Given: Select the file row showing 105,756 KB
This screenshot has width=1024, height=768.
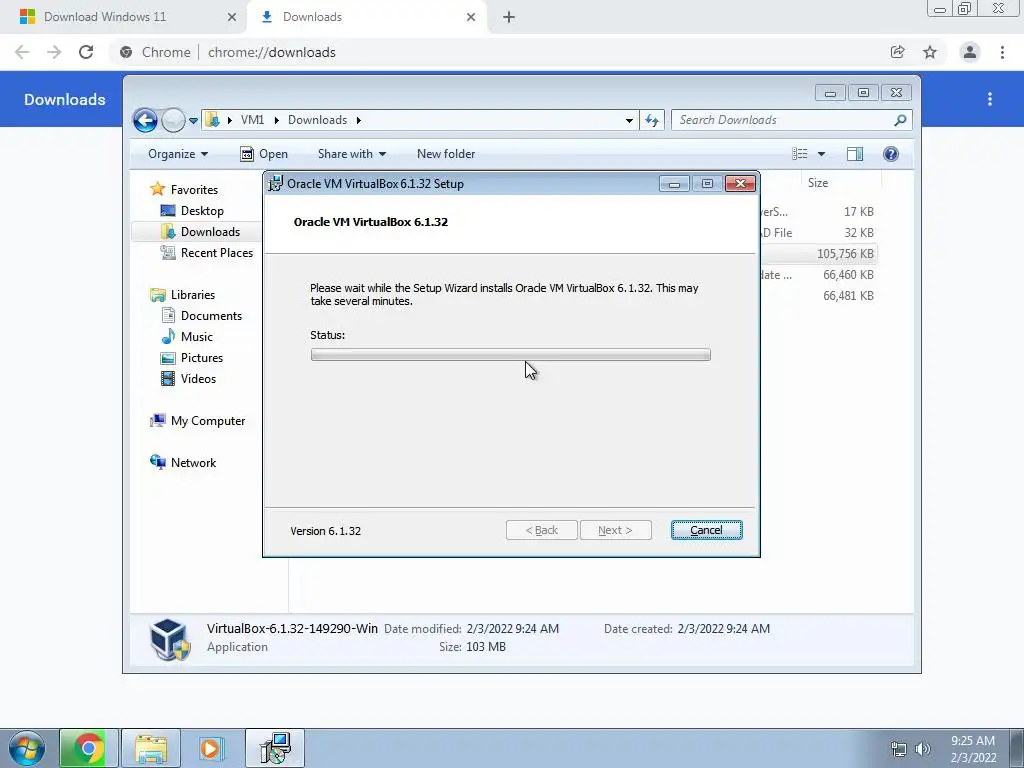Looking at the screenshot, I should 818,253.
